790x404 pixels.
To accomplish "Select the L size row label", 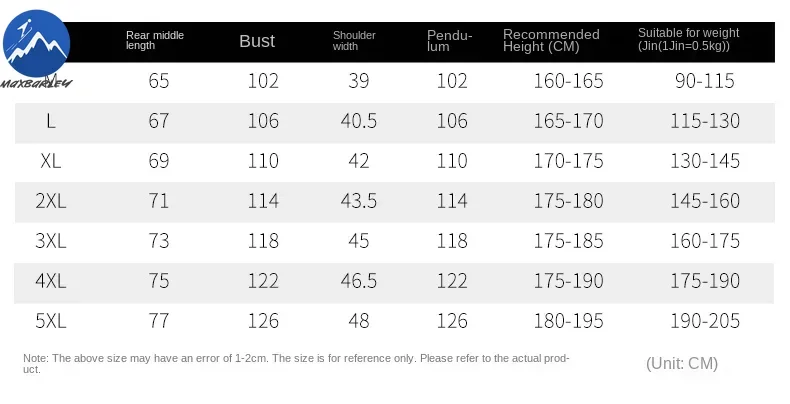I will (51, 121).
